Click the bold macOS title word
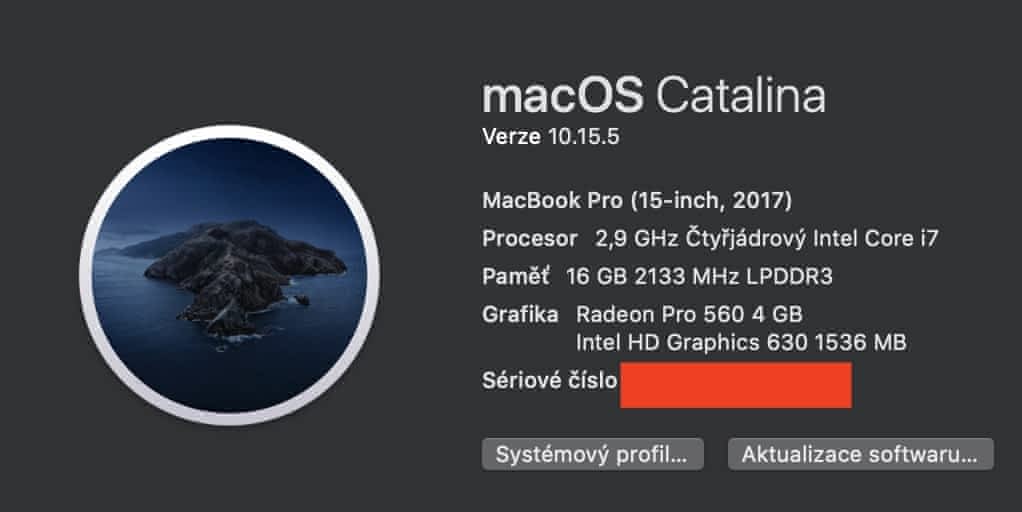Viewport: 1022px width, 512px height. click(563, 97)
